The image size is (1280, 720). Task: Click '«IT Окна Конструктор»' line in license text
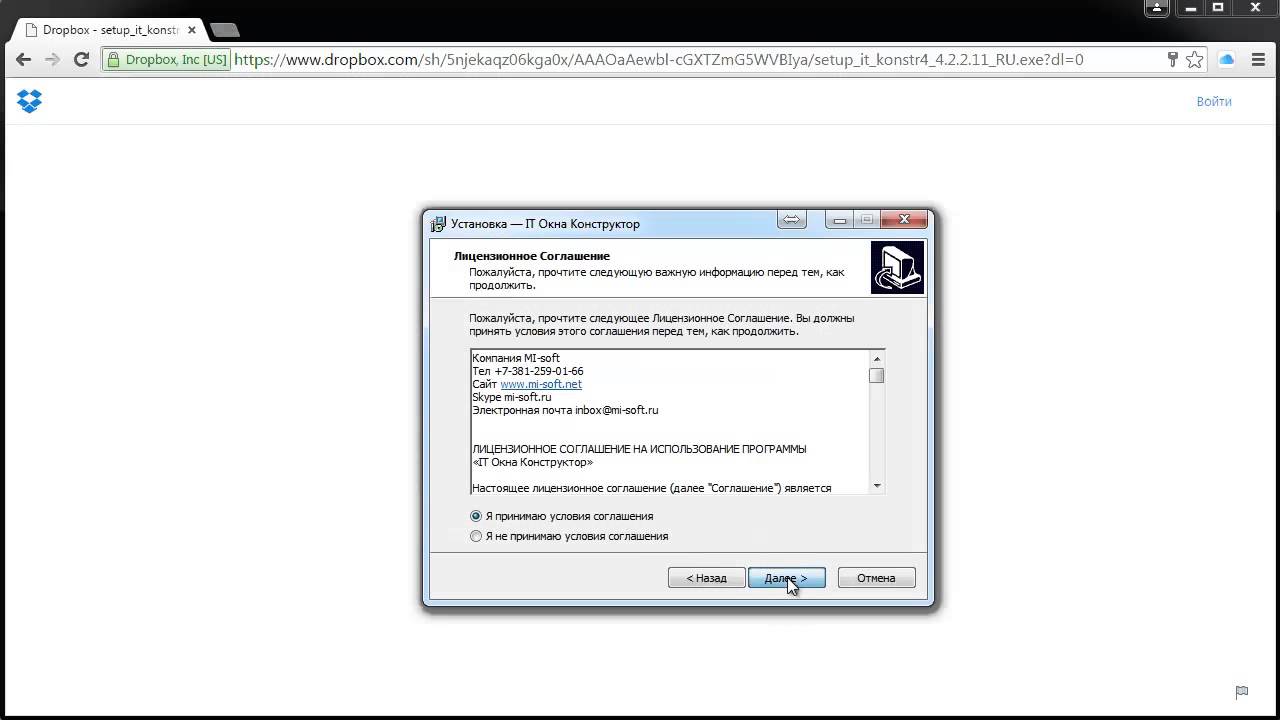pos(532,462)
